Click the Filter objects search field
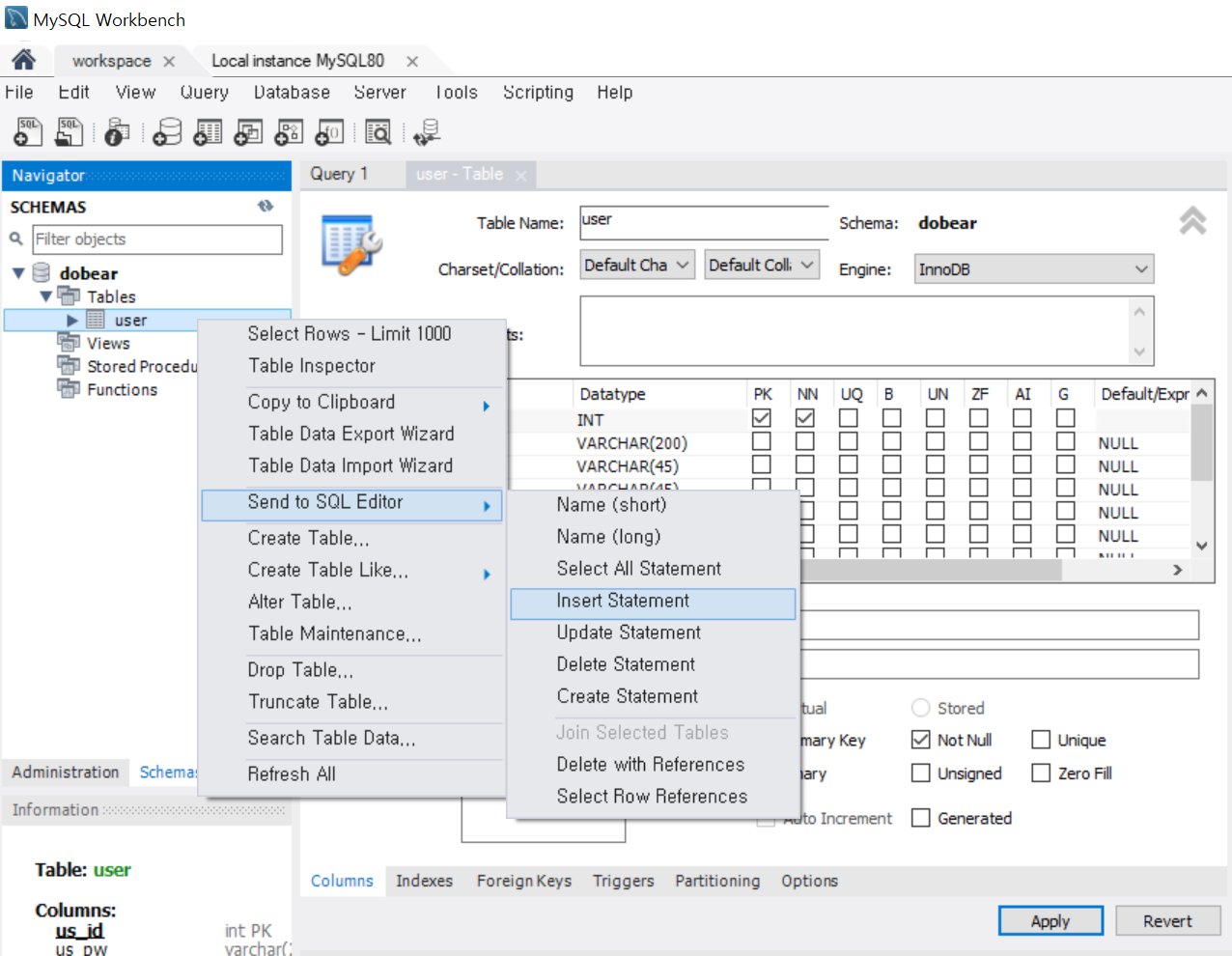1232x956 pixels. point(157,239)
